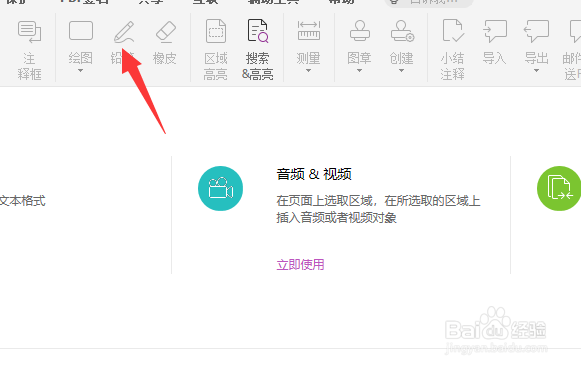
Task: Expand the 绘图 dropdown arrow
Action: 80,71
